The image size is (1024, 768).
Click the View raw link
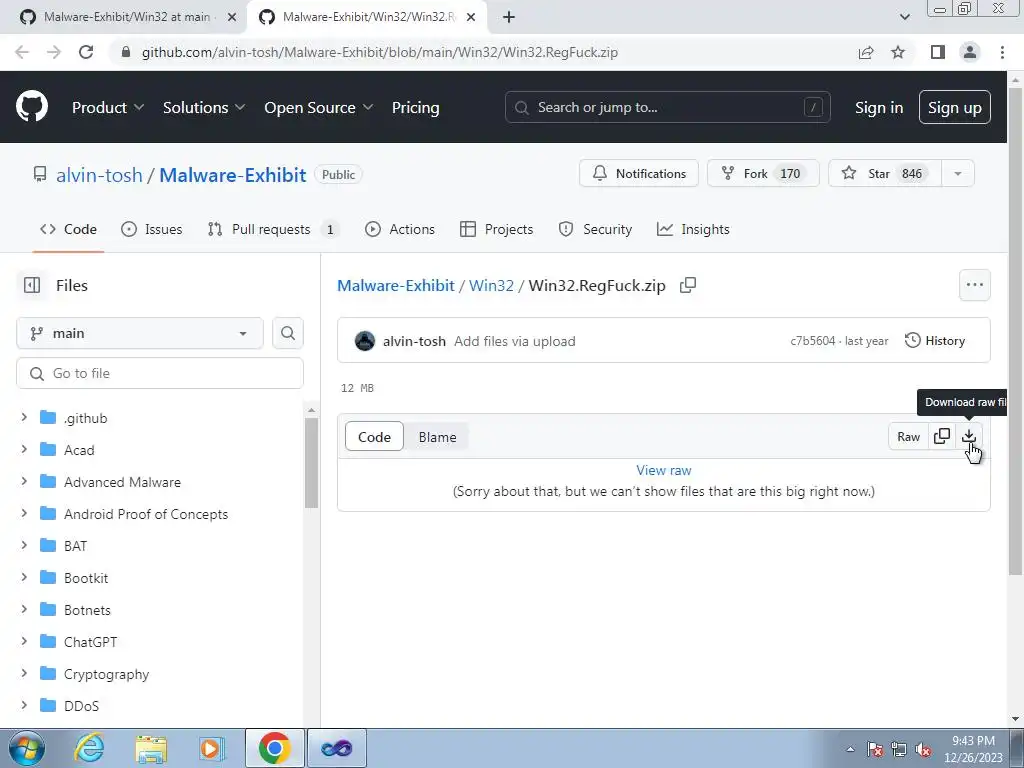pos(664,470)
